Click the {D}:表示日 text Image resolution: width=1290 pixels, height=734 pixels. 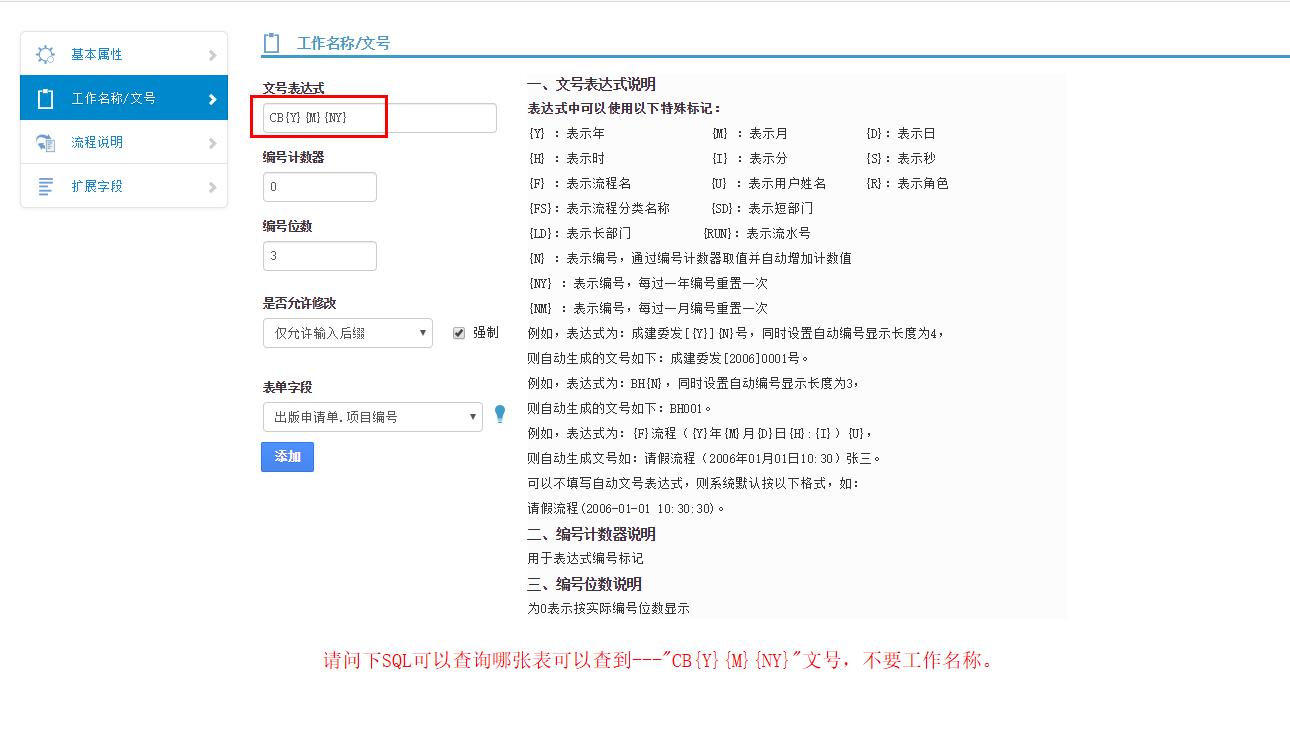(x=901, y=133)
